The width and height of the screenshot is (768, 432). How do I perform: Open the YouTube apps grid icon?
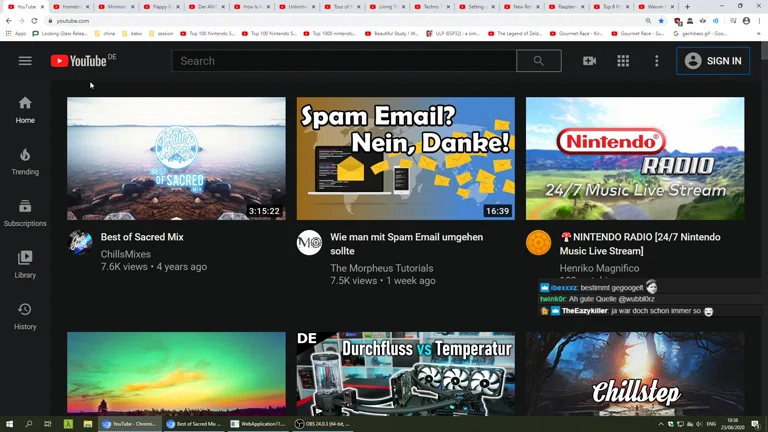[x=623, y=61]
